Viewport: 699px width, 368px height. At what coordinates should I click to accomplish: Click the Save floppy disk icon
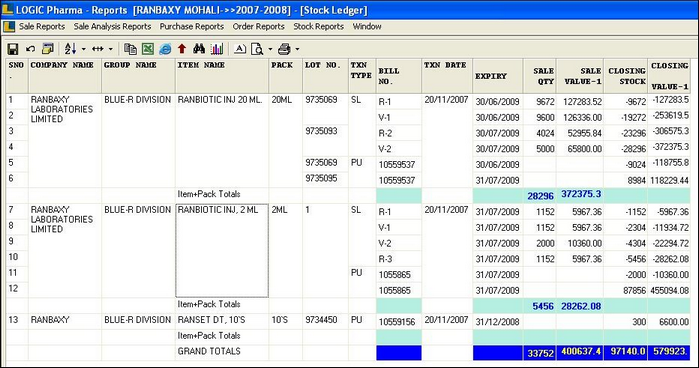point(13,49)
